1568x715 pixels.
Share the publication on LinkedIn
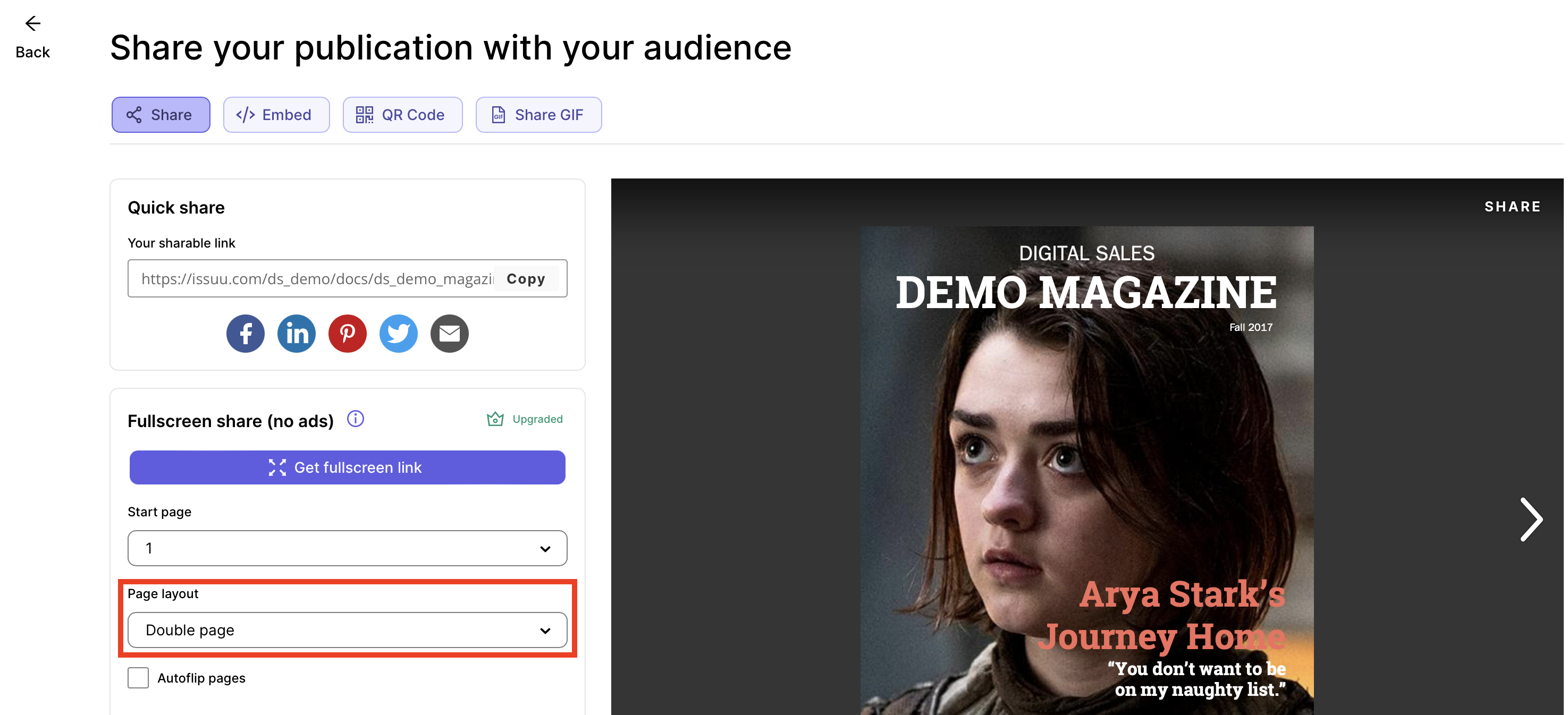pyautogui.click(x=297, y=333)
